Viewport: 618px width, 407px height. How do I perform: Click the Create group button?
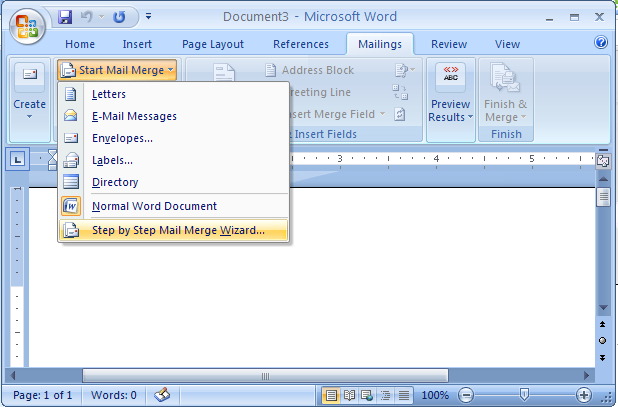(29, 96)
